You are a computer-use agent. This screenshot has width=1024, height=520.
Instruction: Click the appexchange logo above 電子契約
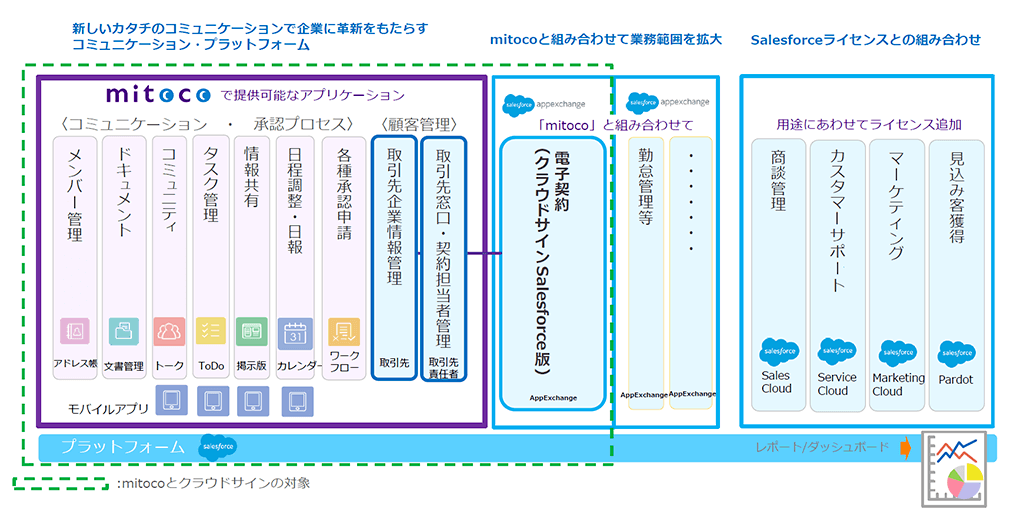[x=544, y=105]
